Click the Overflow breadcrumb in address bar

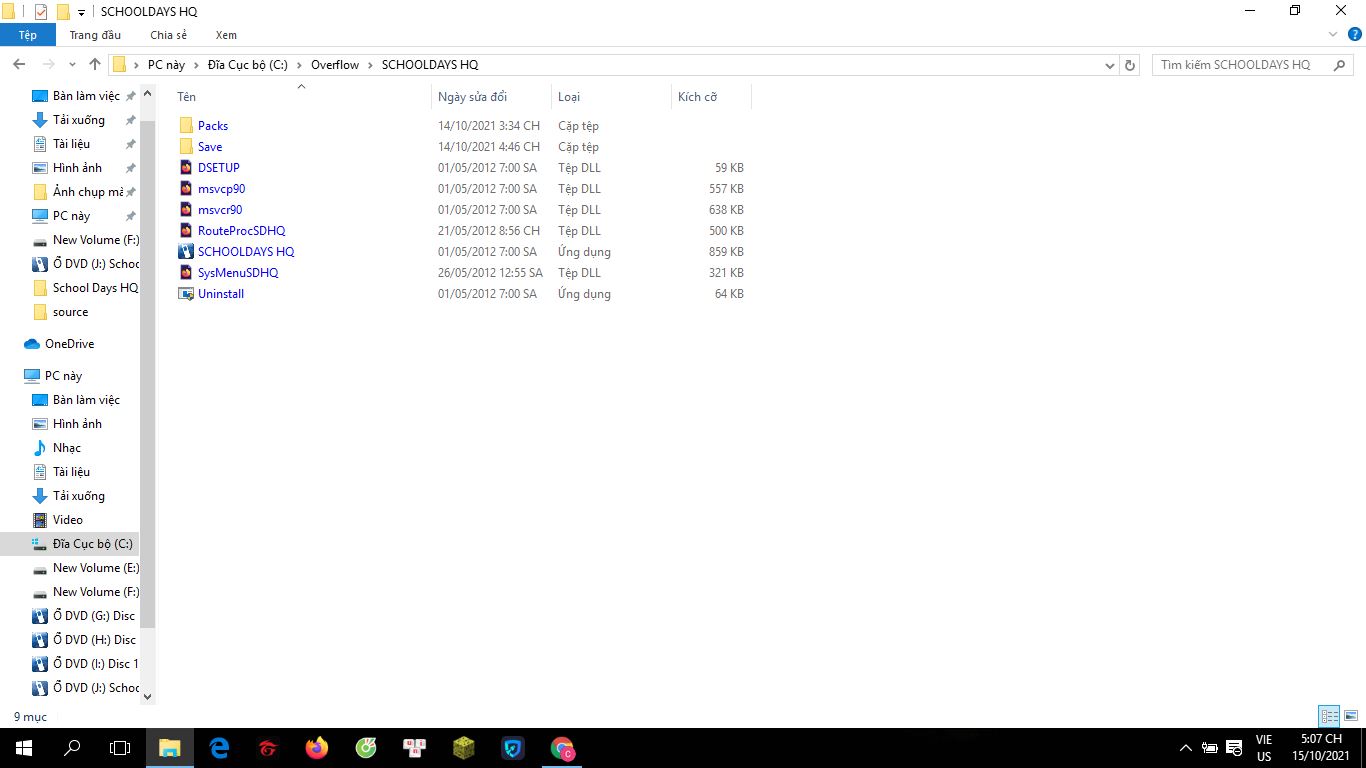pos(334,65)
